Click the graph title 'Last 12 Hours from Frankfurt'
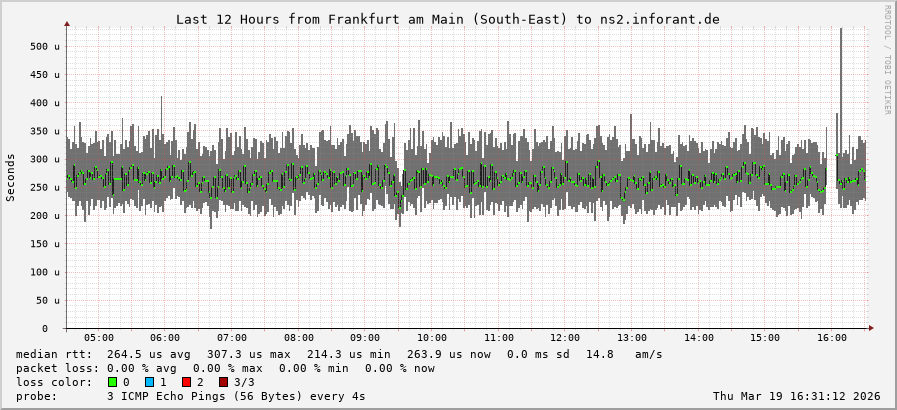The image size is (897, 410). coord(447,19)
